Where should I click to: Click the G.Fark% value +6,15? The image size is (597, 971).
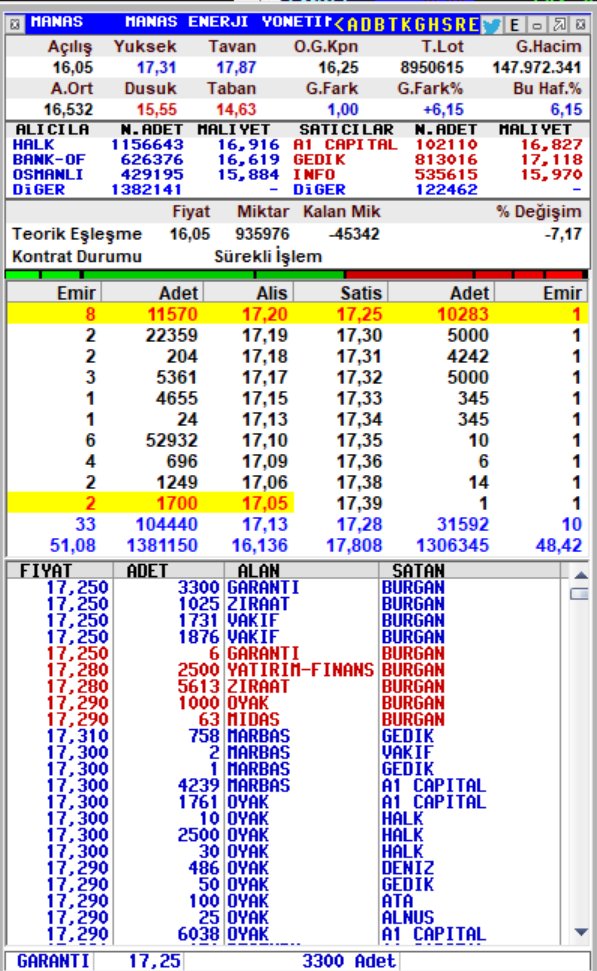(443, 109)
